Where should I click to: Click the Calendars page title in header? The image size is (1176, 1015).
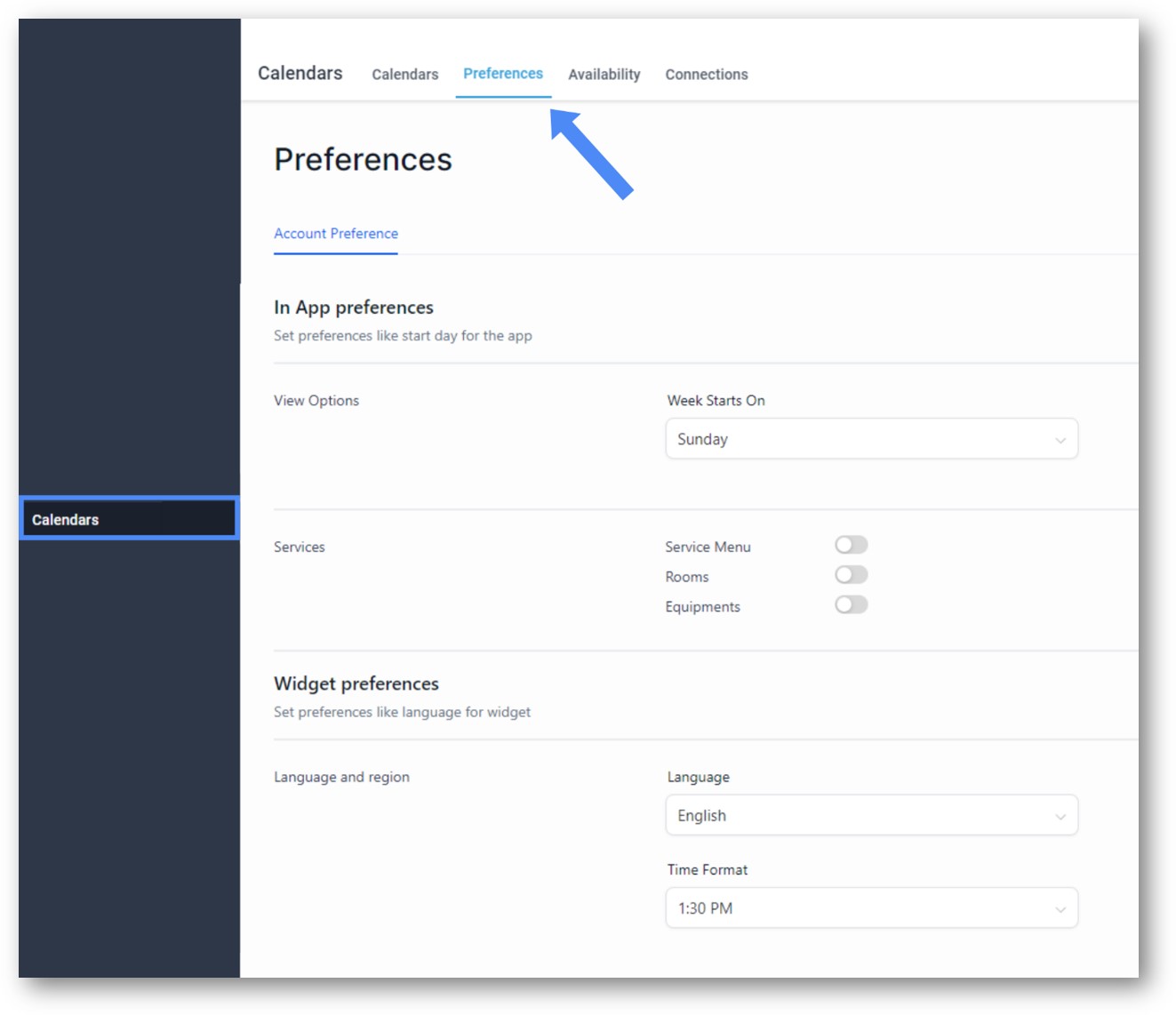(x=300, y=74)
